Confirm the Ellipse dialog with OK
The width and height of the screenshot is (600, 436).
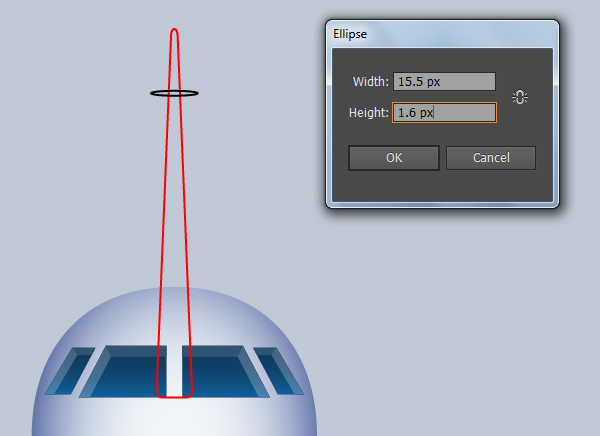(394, 158)
